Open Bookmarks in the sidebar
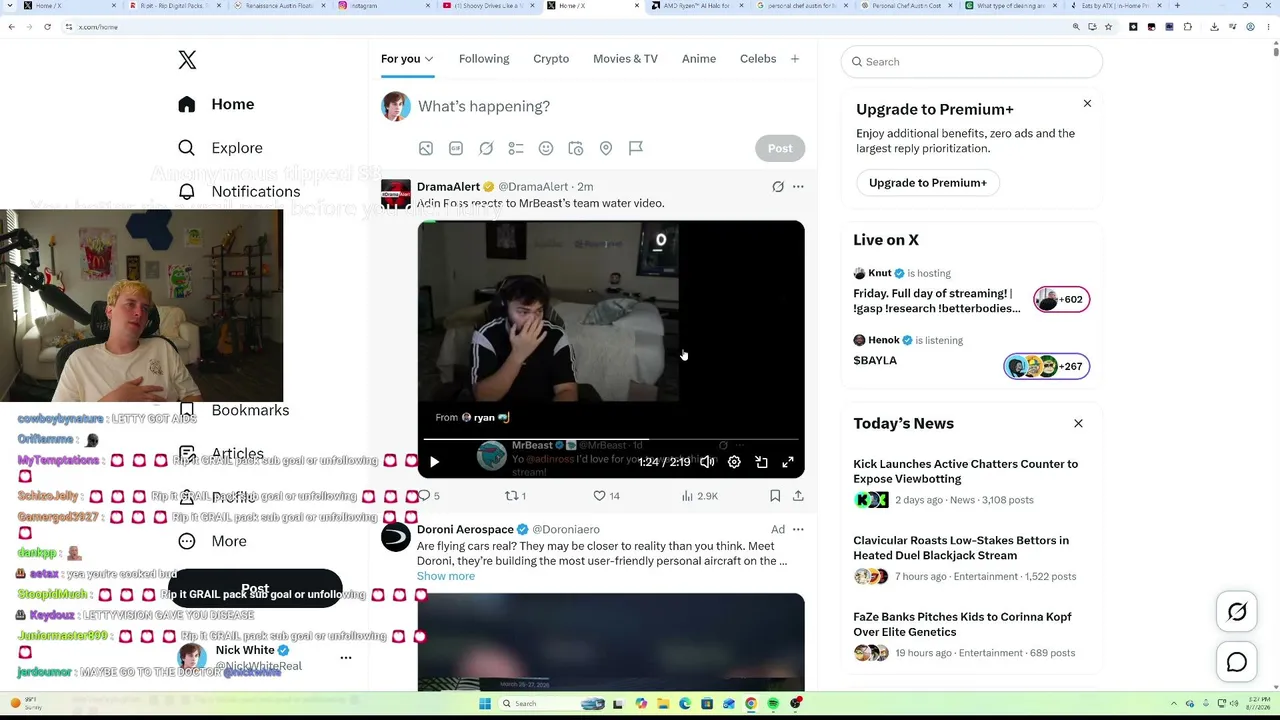Viewport: 1280px width, 720px height. point(250,410)
